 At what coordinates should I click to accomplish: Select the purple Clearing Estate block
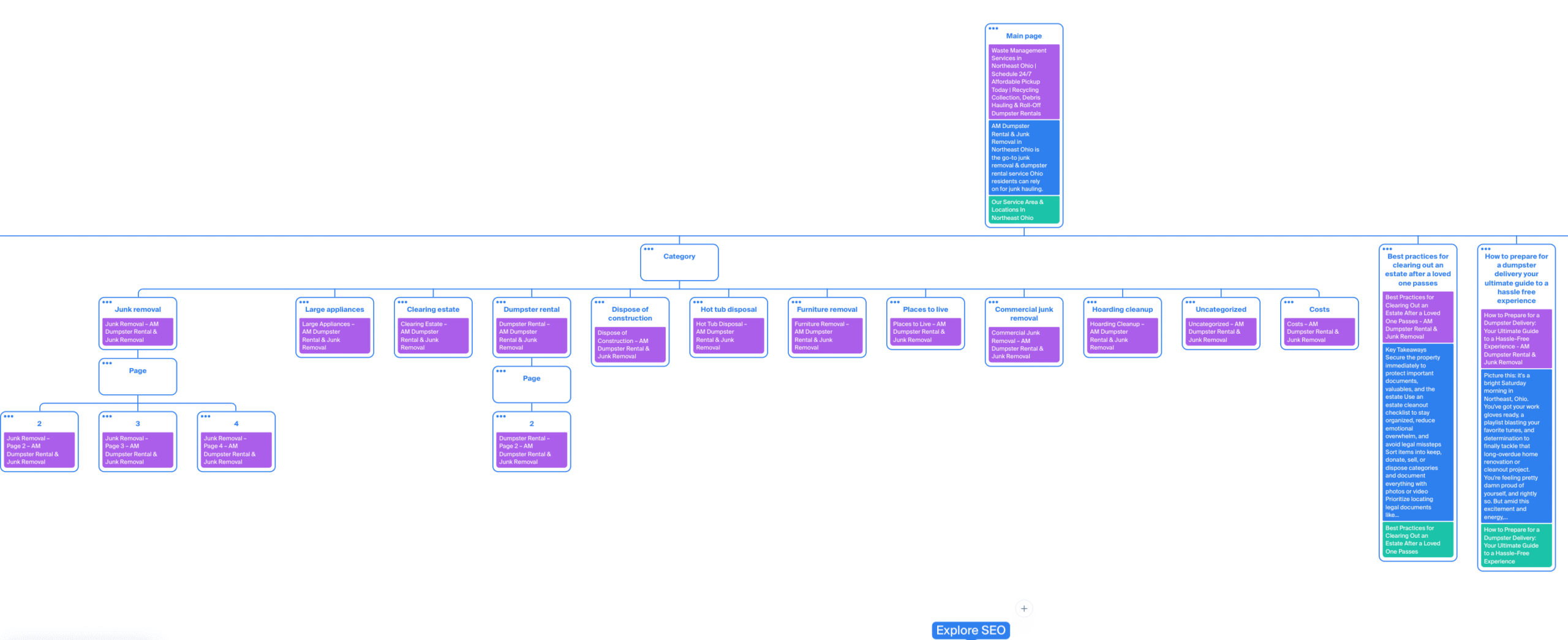432,336
